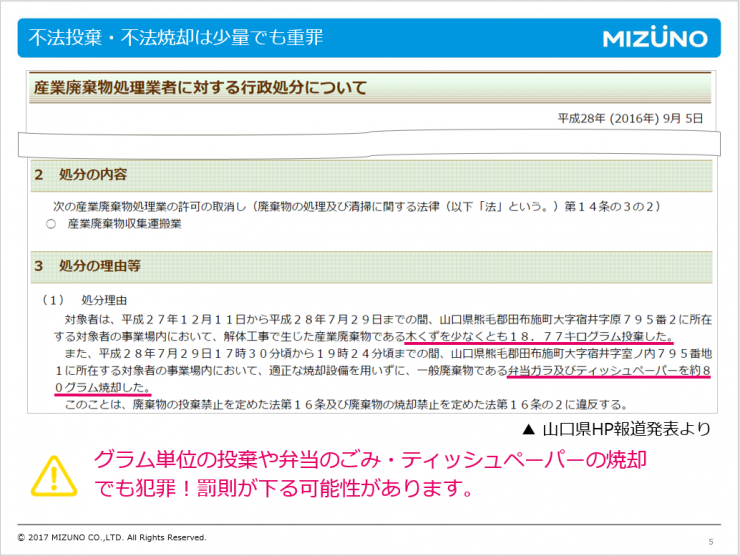Select the 産業廃棄物収集運搬業 bullet circle
The height and width of the screenshot is (556, 740).
51,224
